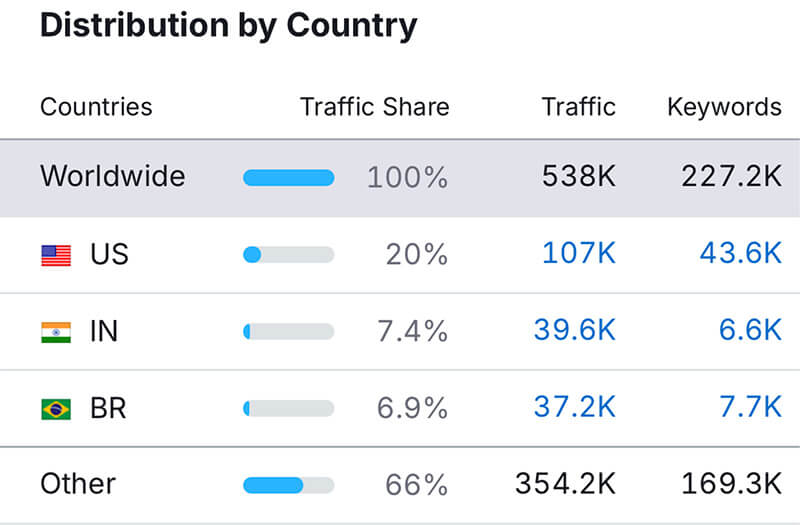Viewport: 800px width, 525px height.
Task: Open India traffic value 39.6K
Action: click(574, 331)
